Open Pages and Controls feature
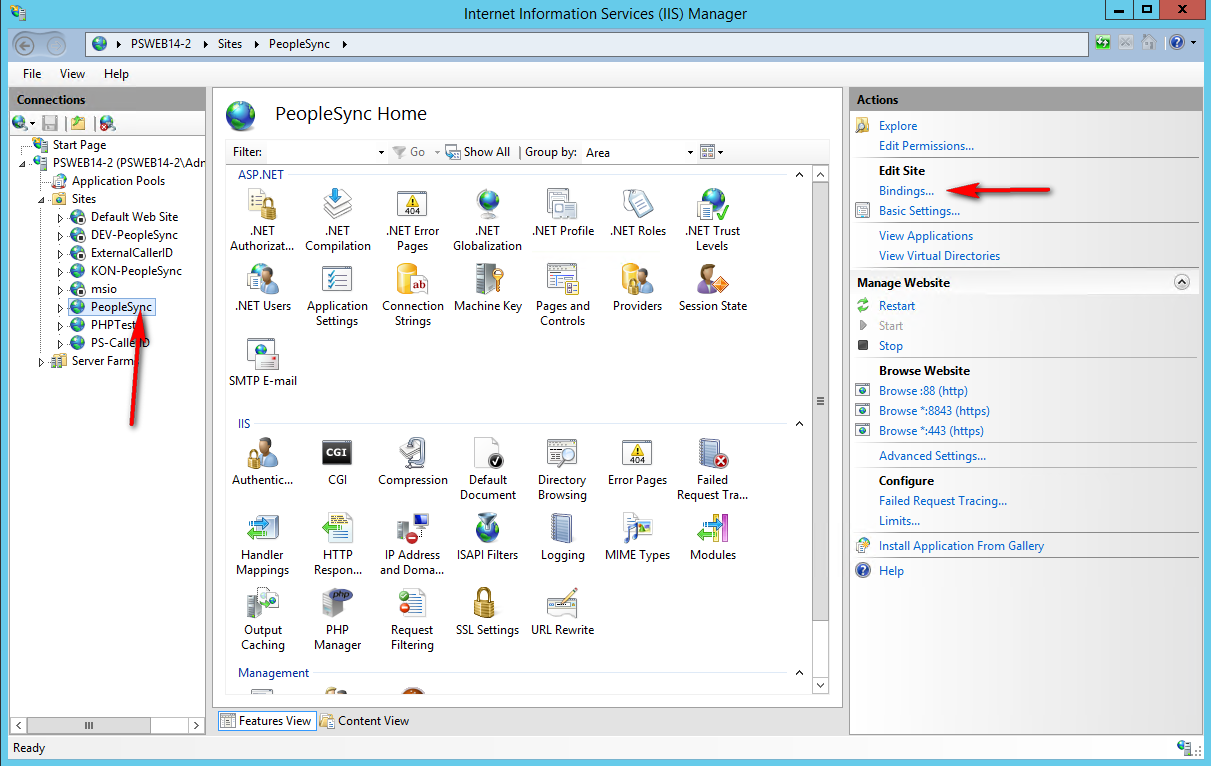Image resolution: width=1211 pixels, height=766 pixels. (x=563, y=295)
